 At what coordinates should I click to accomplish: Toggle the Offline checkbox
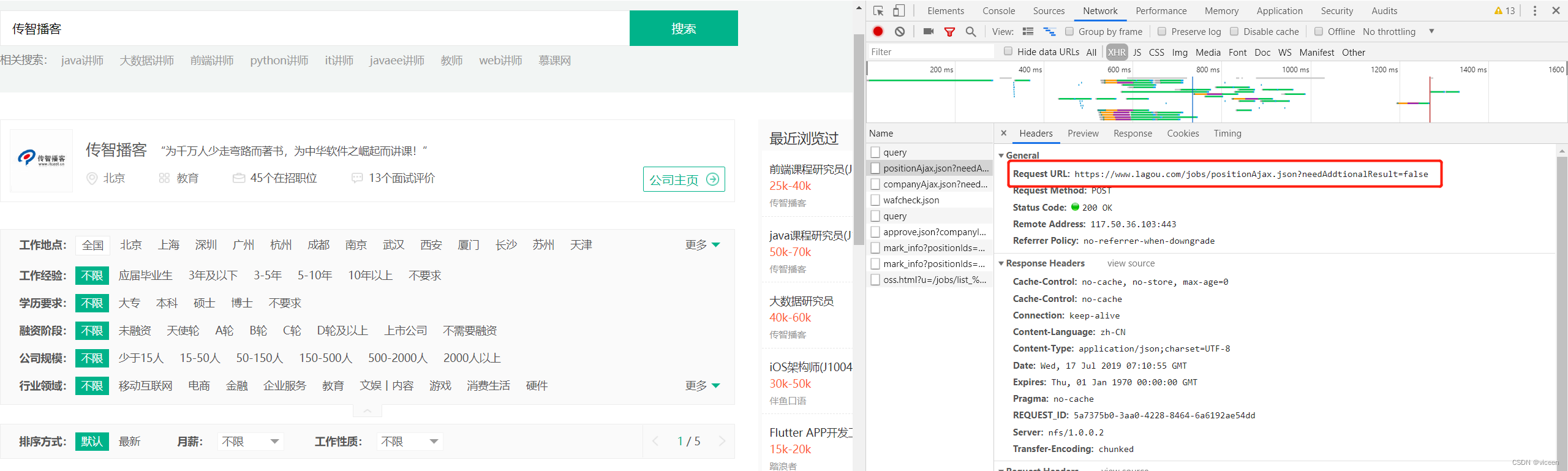click(x=1319, y=31)
